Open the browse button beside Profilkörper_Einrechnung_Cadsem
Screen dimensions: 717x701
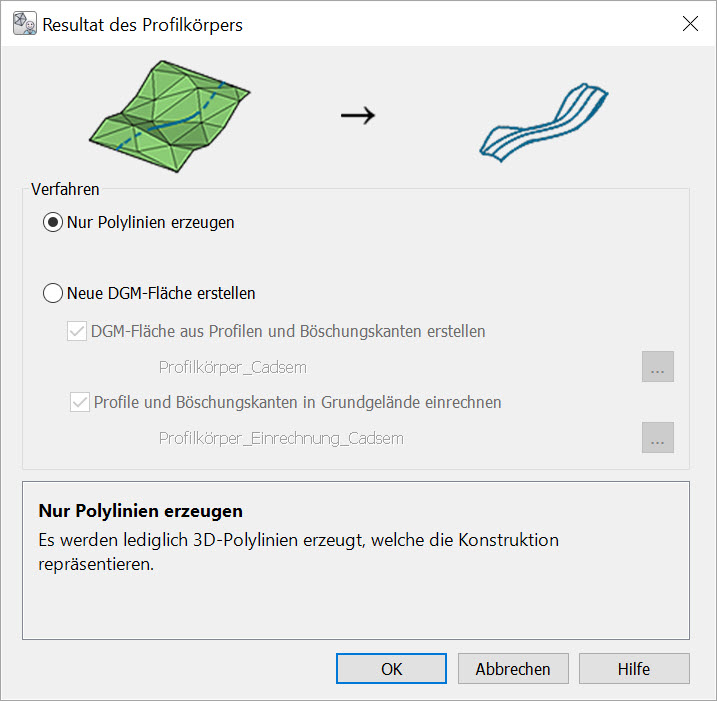click(x=657, y=438)
